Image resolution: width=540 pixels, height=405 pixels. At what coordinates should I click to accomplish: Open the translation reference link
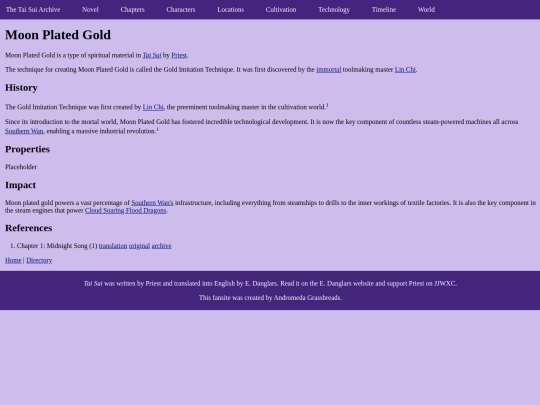click(x=113, y=246)
